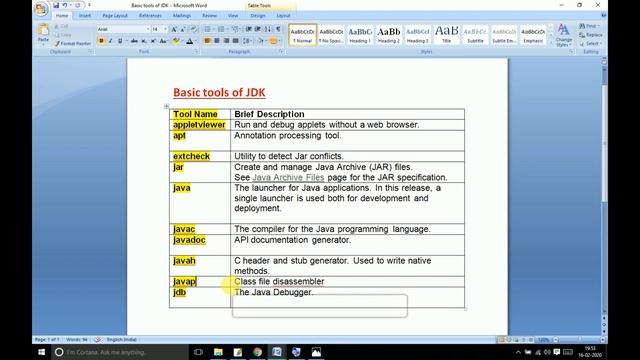The height and width of the screenshot is (360, 640).
Task: Increase paragraph indent
Action: click(x=258, y=29)
